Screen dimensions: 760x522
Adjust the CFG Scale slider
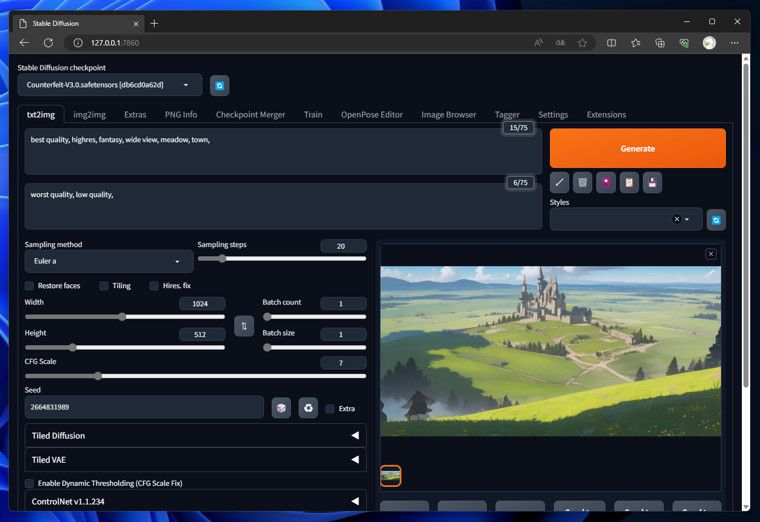(x=195, y=376)
